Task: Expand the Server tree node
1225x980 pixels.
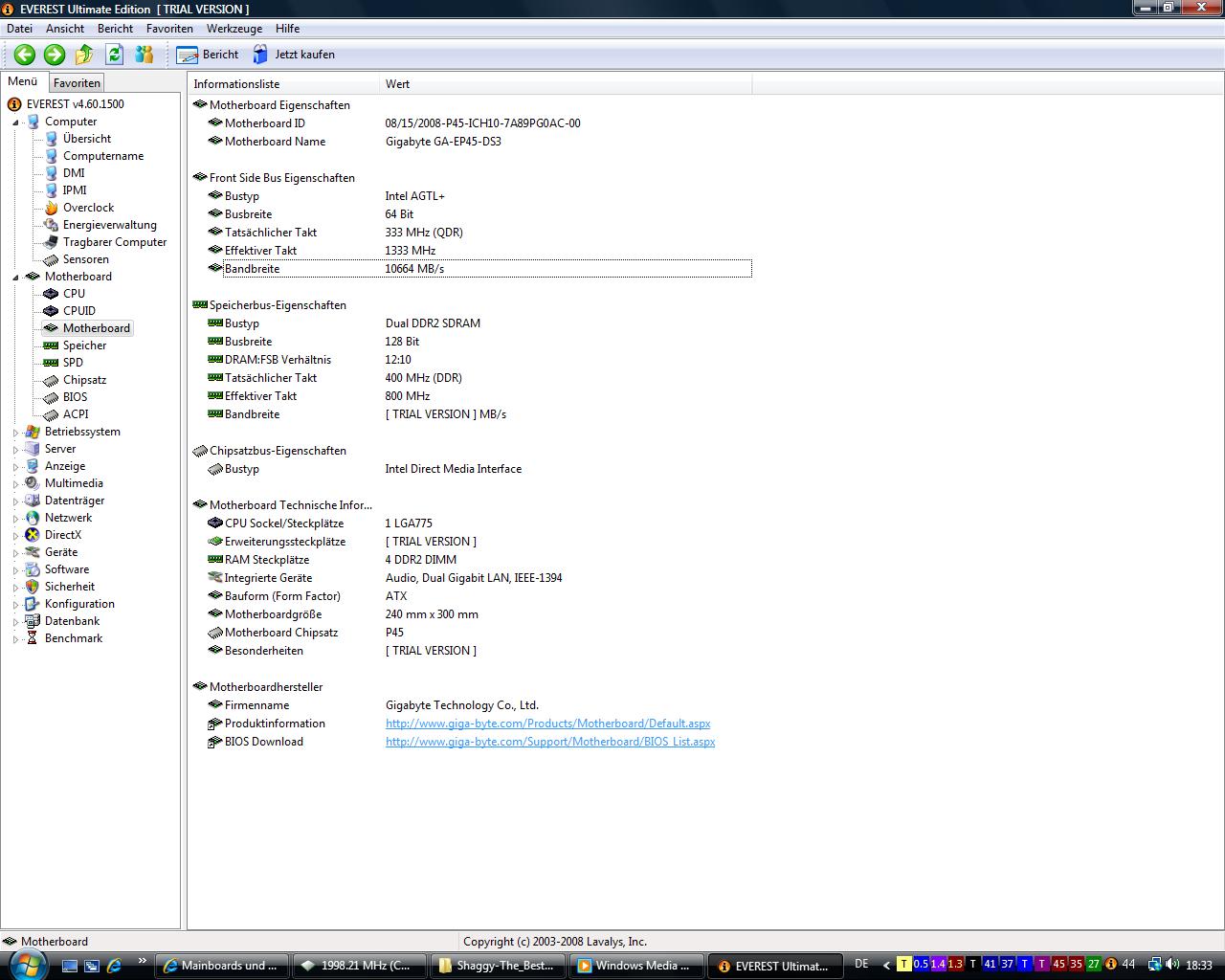Action: click(x=15, y=450)
